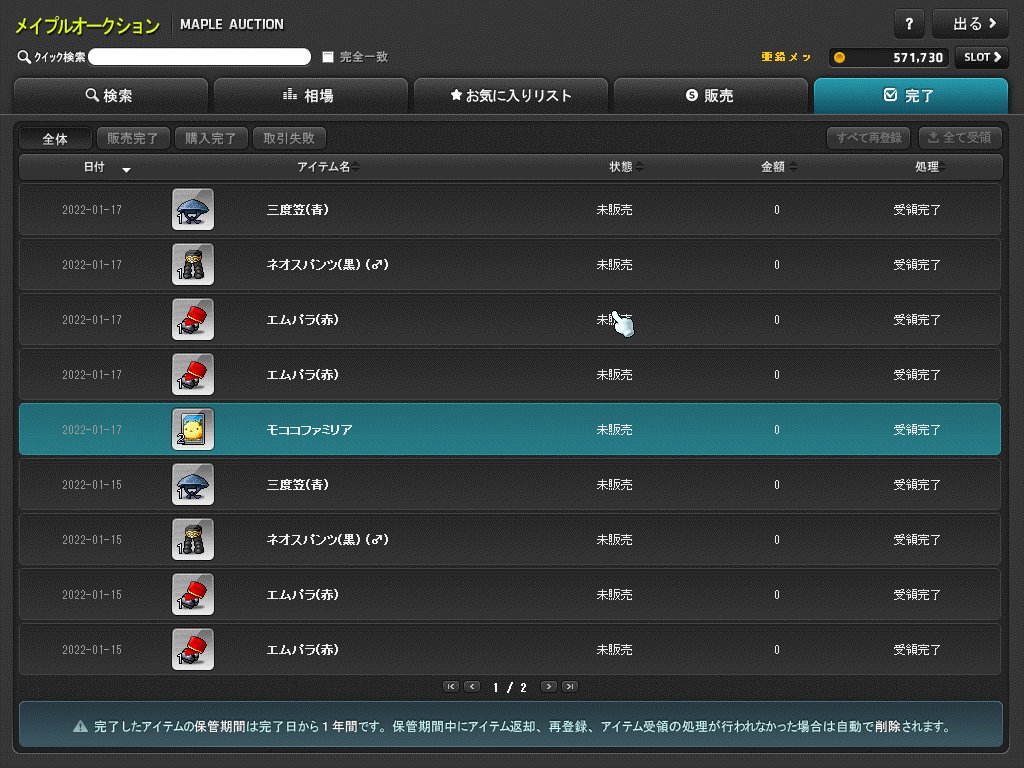Select the モココファミリア row name
This screenshot has height=768, width=1024.
[310, 430]
